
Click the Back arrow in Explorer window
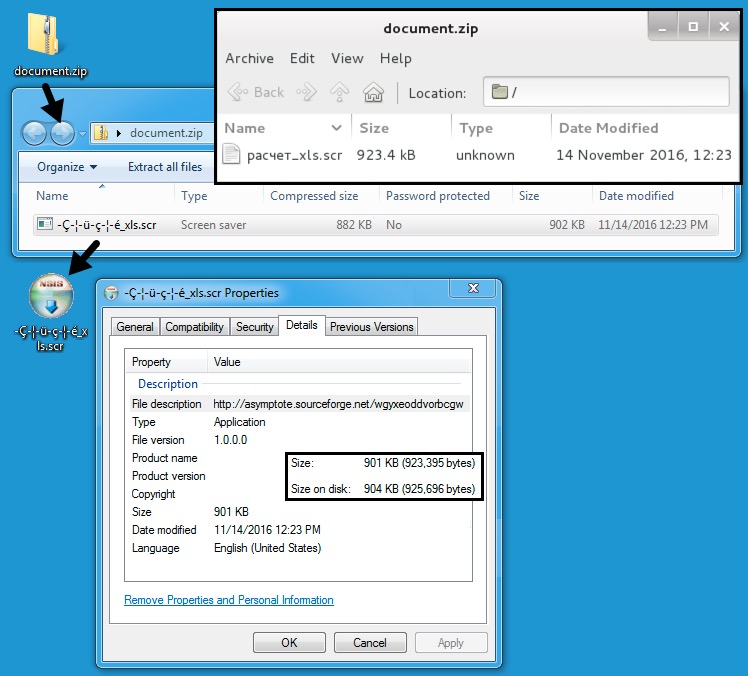[x=34, y=133]
